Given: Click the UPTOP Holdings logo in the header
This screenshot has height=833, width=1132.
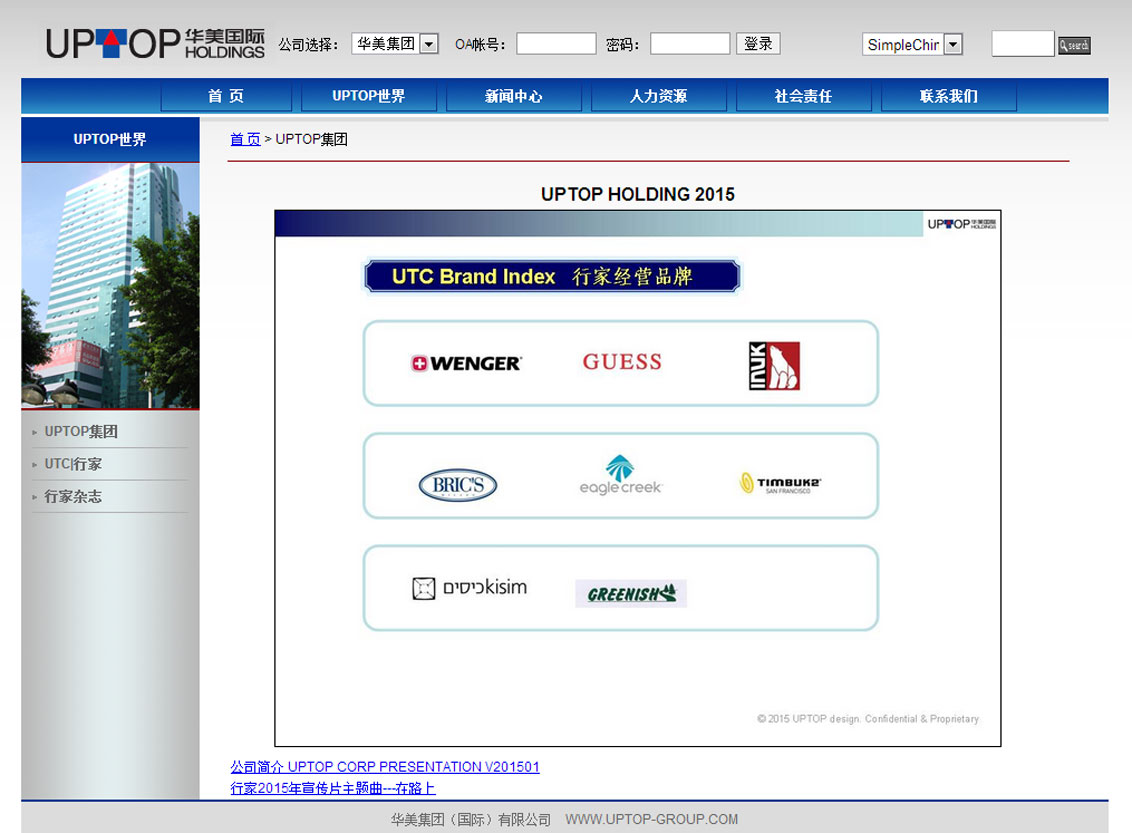Looking at the screenshot, I should pos(155,44).
